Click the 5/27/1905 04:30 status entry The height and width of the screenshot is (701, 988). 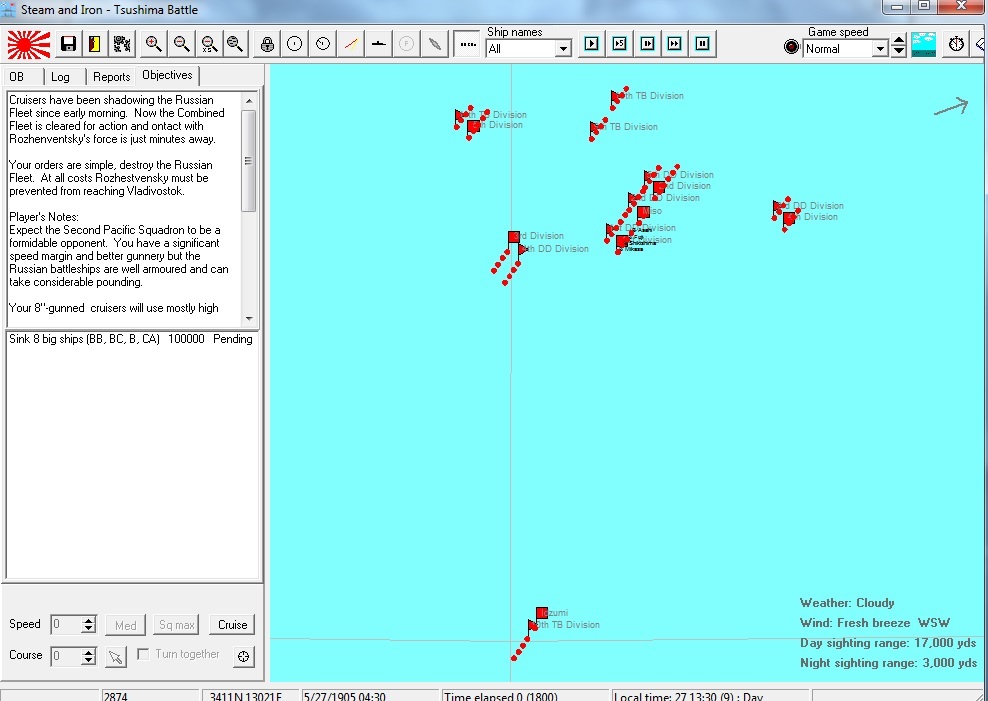pyautogui.click(x=370, y=696)
